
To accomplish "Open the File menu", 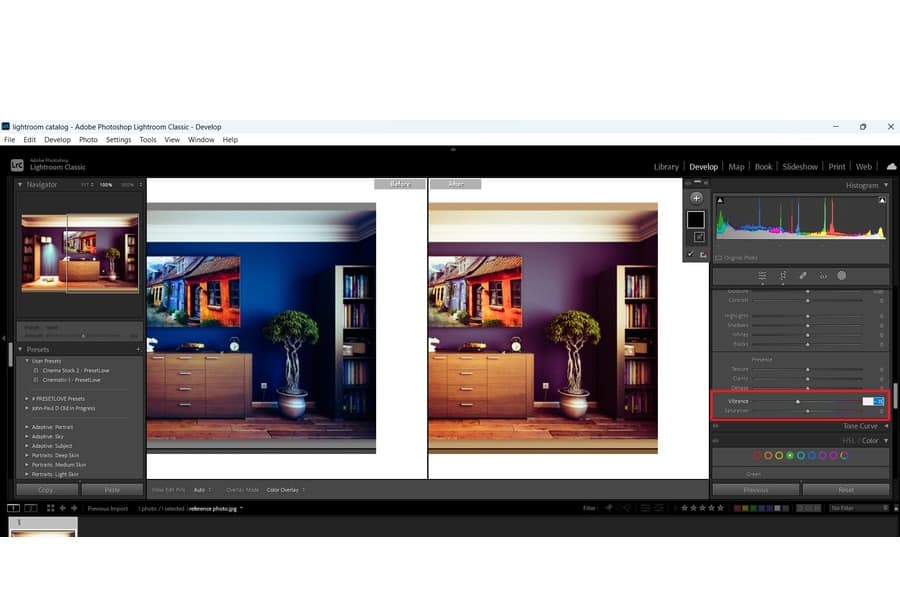I will pos(10,140).
